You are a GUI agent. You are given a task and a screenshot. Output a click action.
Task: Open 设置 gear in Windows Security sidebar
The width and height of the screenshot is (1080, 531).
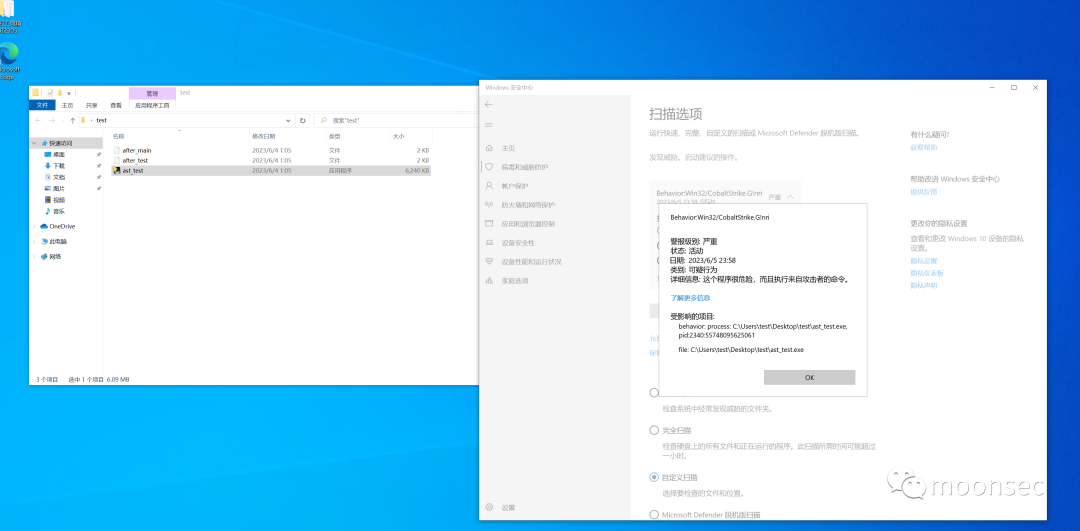508,508
